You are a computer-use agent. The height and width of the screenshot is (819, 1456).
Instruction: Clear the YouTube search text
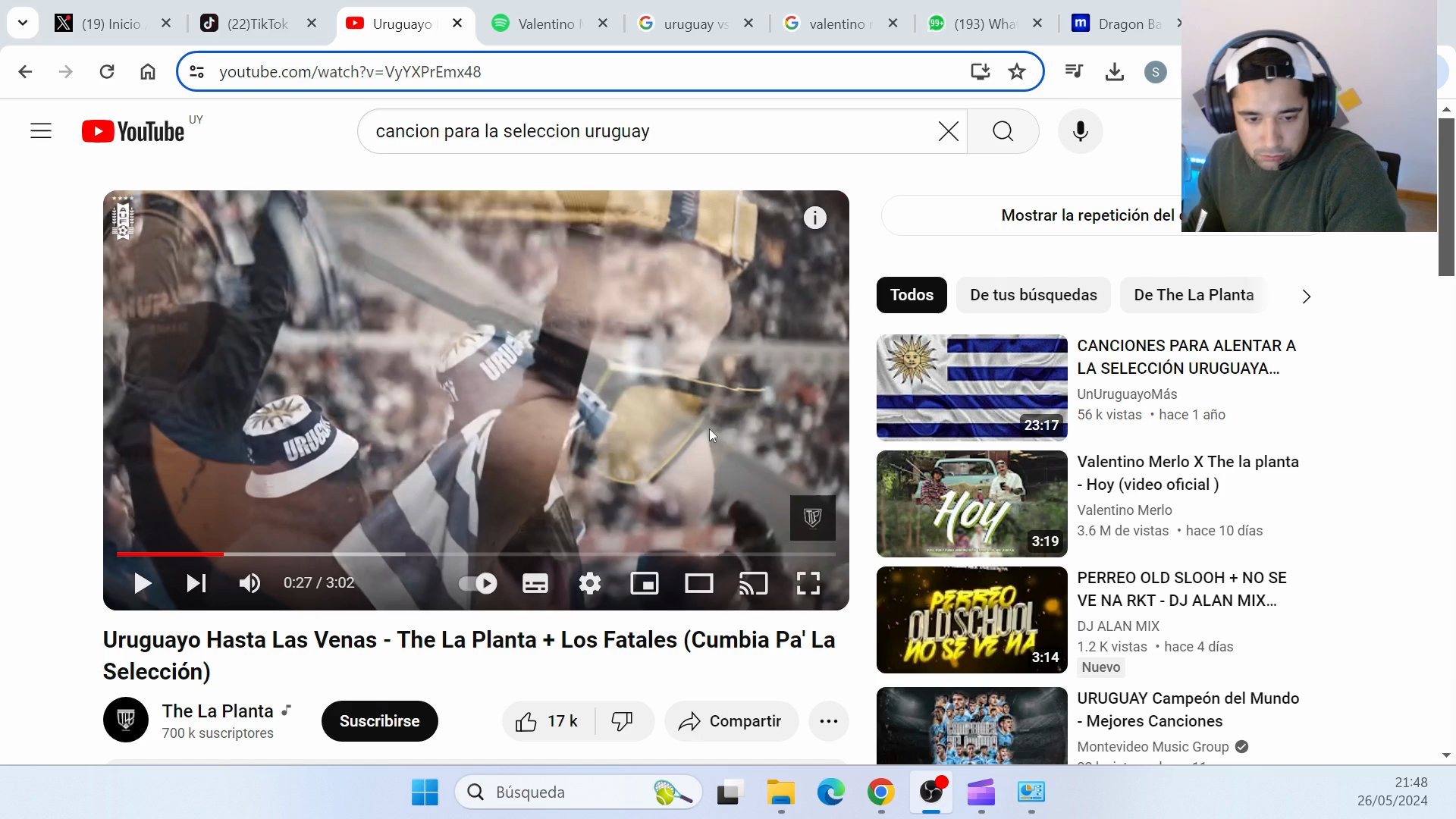point(948,131)
